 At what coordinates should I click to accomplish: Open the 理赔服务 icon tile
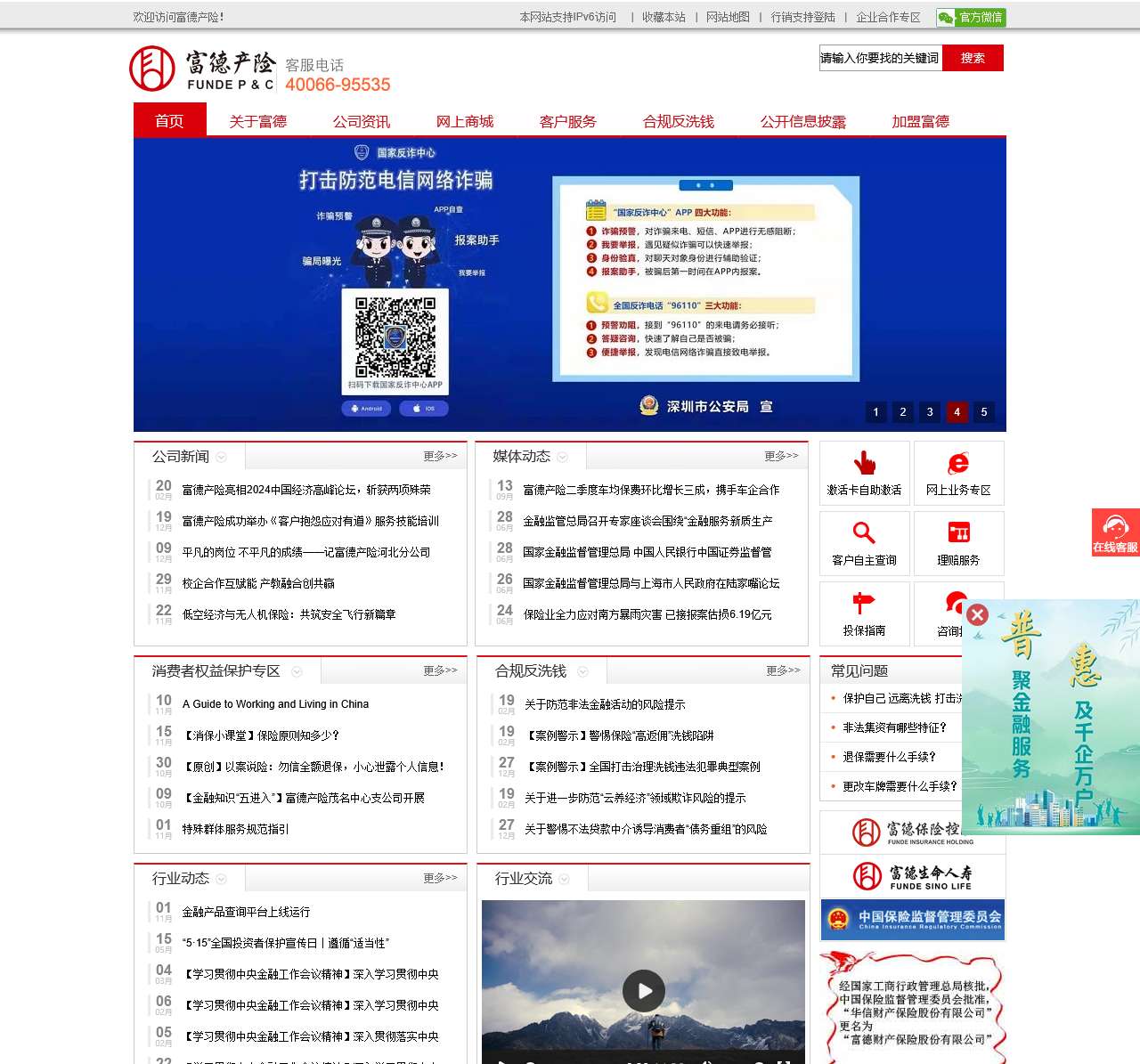point(959,543)
